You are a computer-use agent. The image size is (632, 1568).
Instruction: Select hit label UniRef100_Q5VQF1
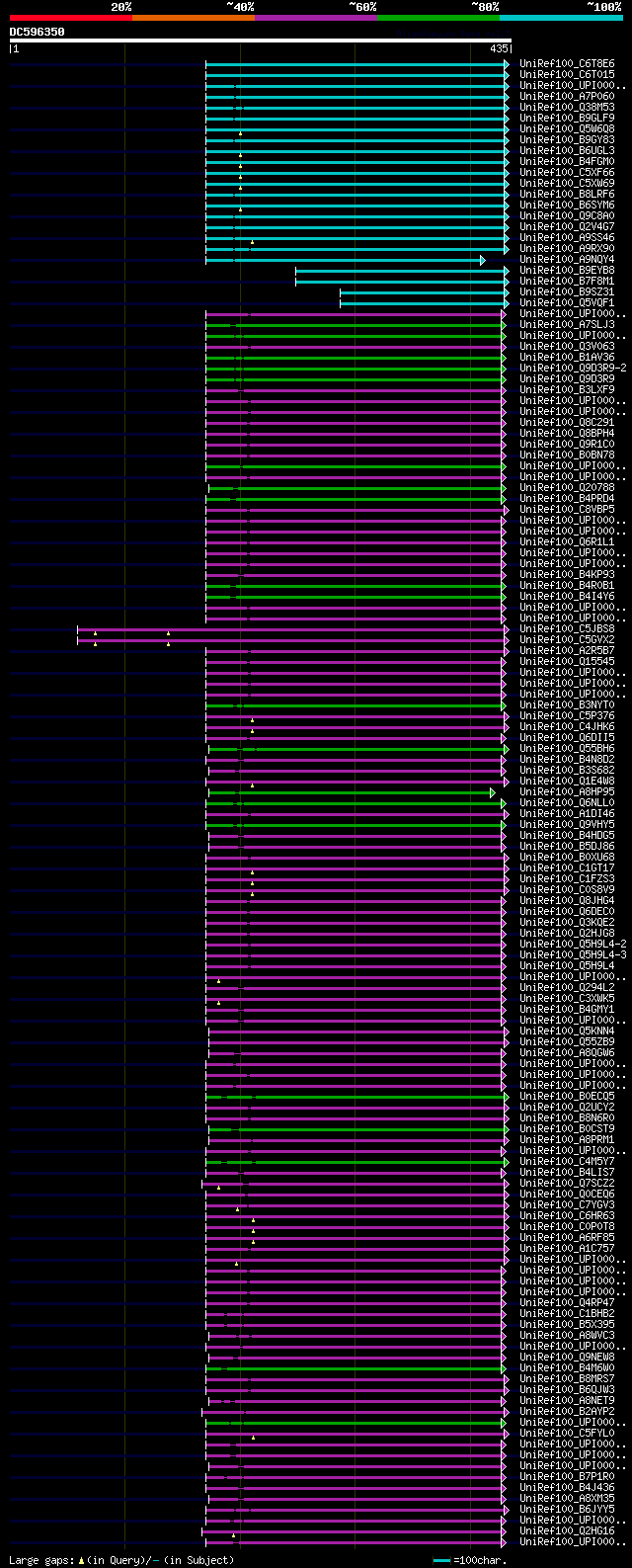click(567, 303)
